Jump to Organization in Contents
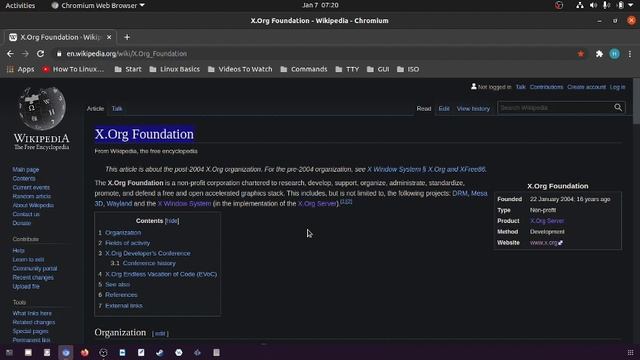 pyautogui.click(x=123, y=233)
